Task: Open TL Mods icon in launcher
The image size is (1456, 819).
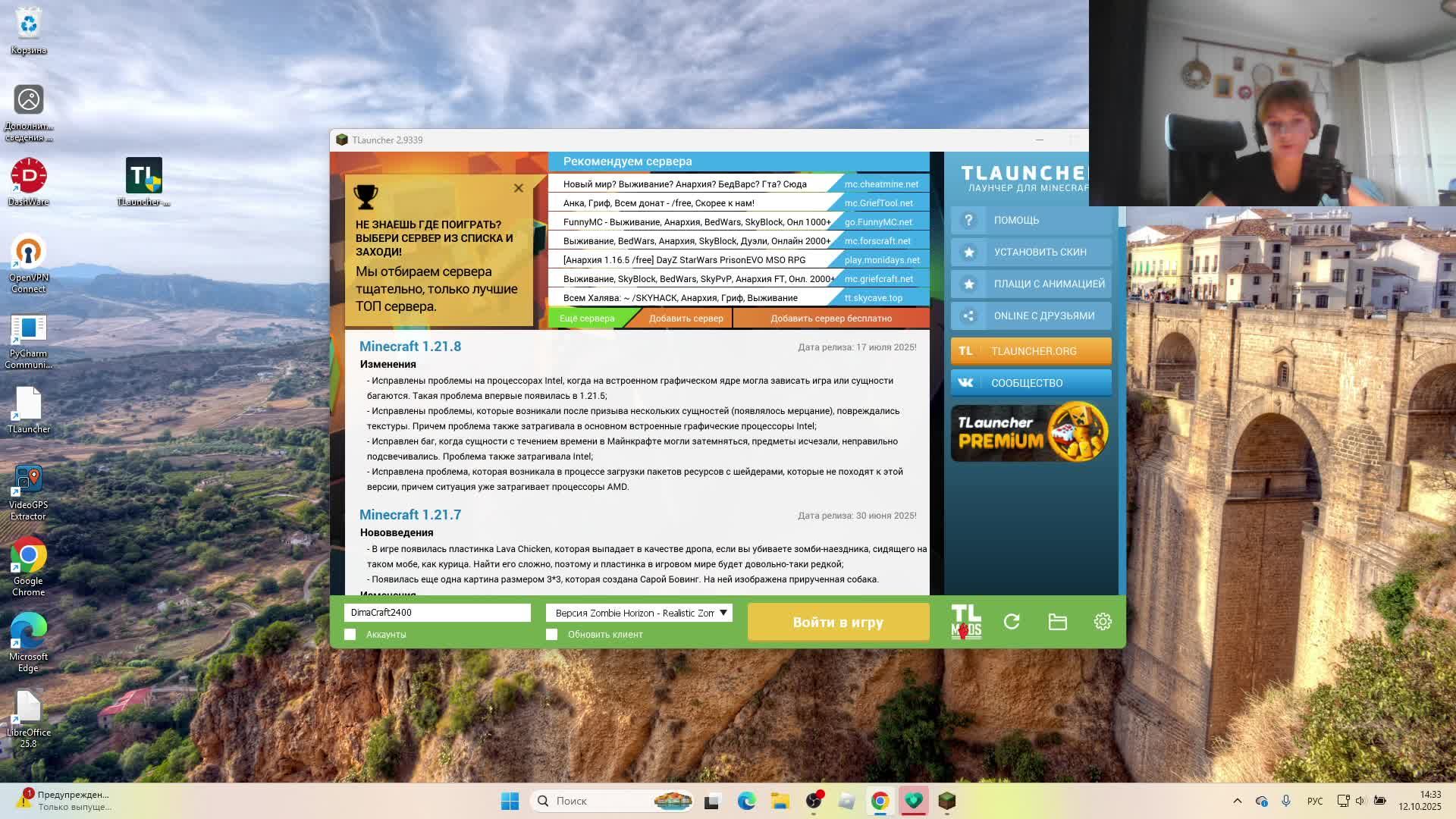Action: coord(966,622)
